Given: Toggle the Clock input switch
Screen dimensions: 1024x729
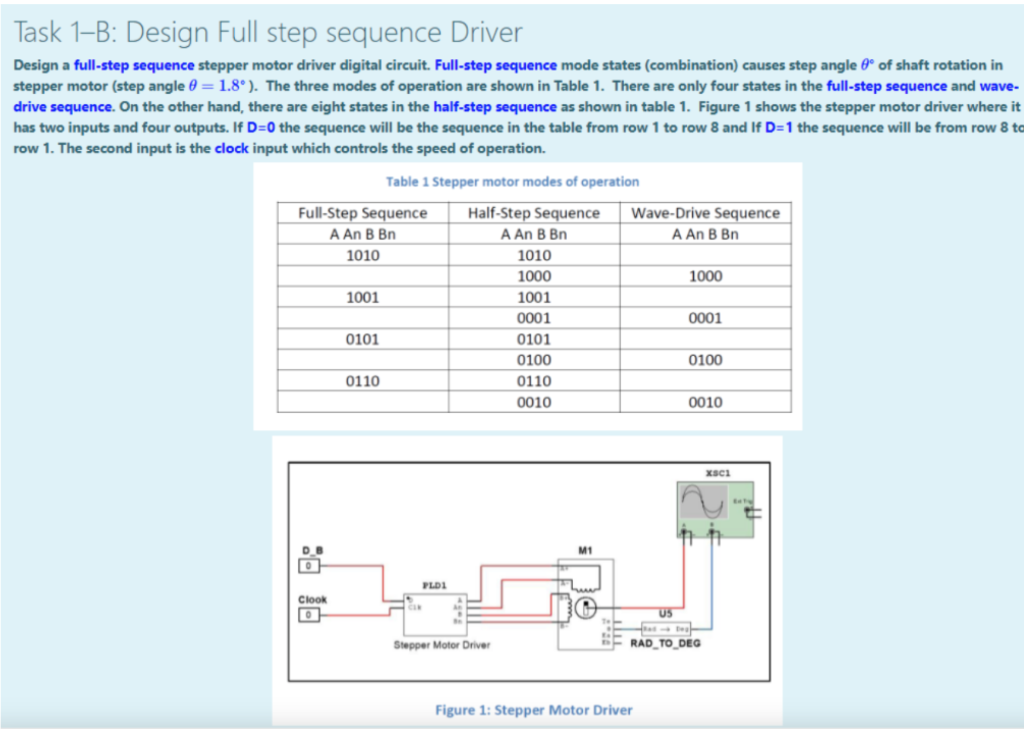Looking at the screenshot, I should (x=308, y=614).
